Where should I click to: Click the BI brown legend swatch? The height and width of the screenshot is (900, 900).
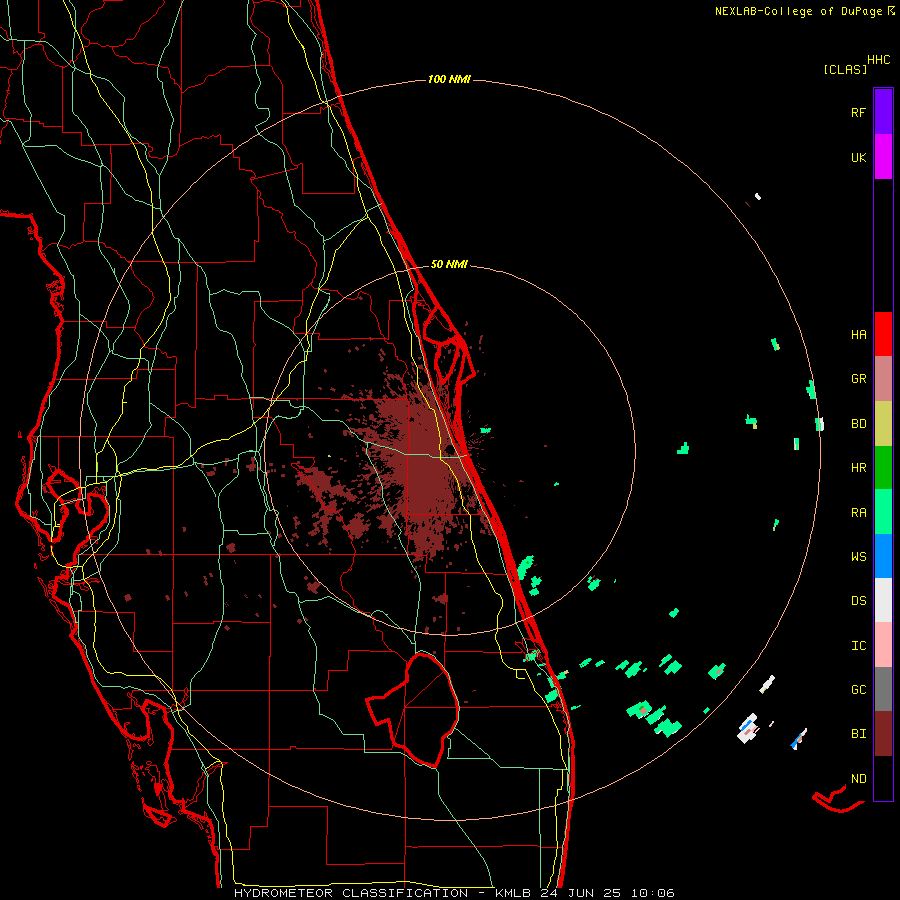(883, 734)
